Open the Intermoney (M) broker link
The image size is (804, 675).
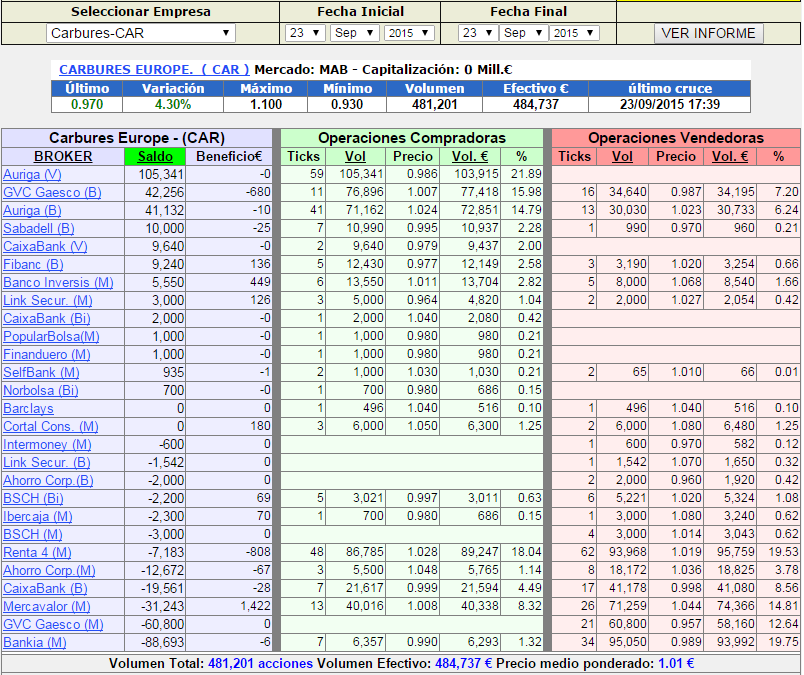point(47,445)
